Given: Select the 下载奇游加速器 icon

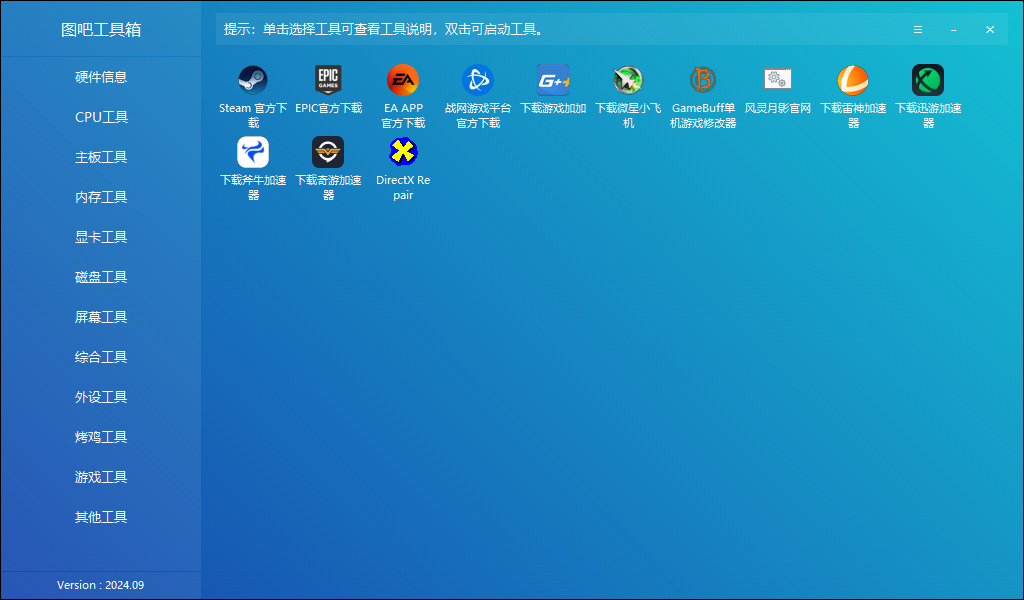Looking at the screenshot, I should pos(328,152).
